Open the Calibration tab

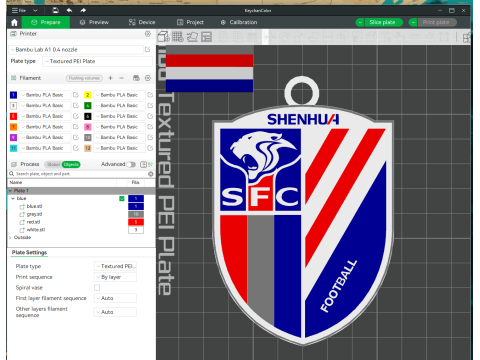pyautogui.click(x=239, y=22)
